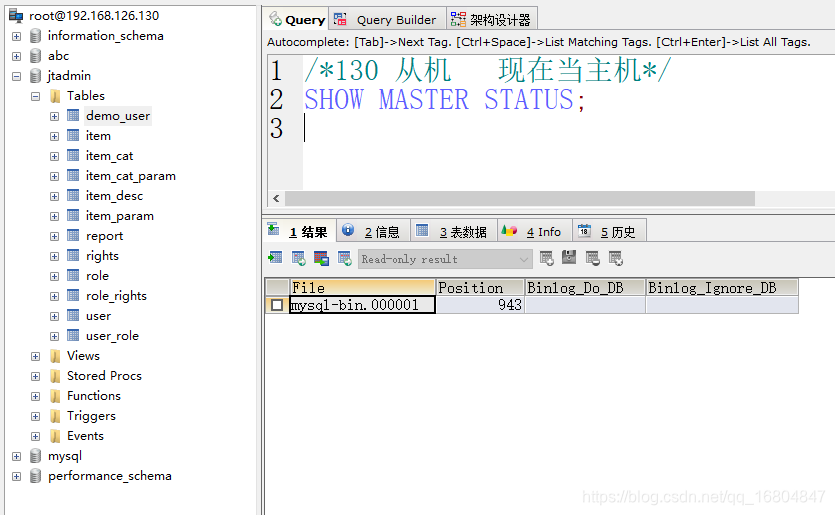Click the user_role table icon
Image resolution: width=835 pixels, height=515 pixels.
[73, 336]
